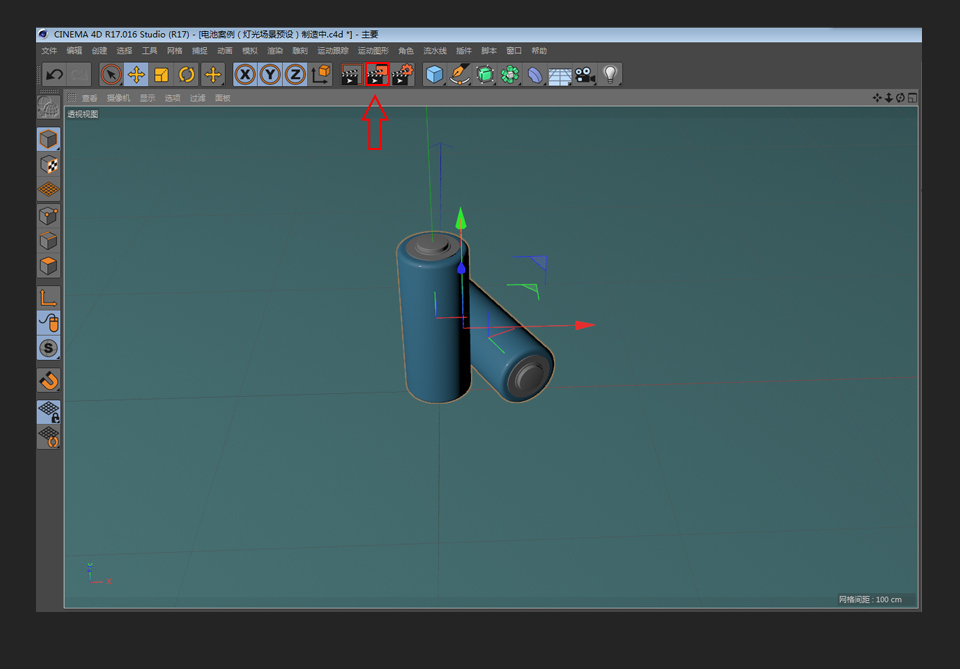Screen dimensions: 960x669
Task: Select the Move tool
Action: [136, 74]
